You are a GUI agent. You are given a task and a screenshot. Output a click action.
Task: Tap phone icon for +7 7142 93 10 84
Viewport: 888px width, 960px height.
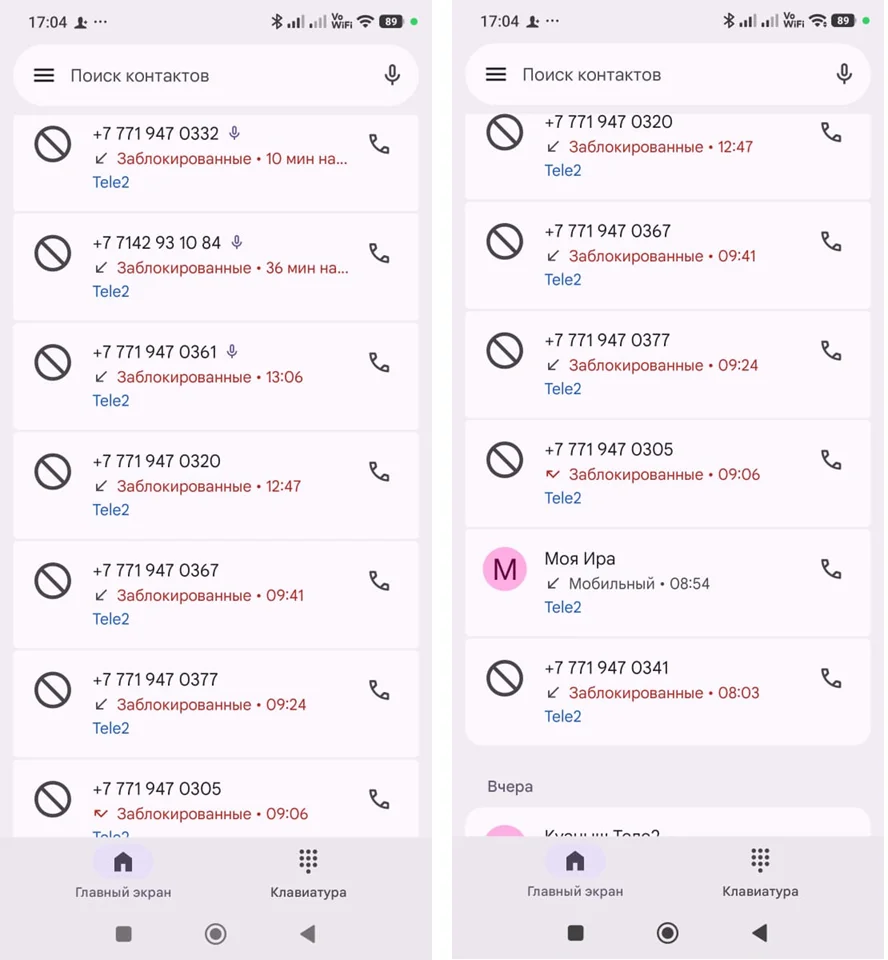(x=379, y=253)
